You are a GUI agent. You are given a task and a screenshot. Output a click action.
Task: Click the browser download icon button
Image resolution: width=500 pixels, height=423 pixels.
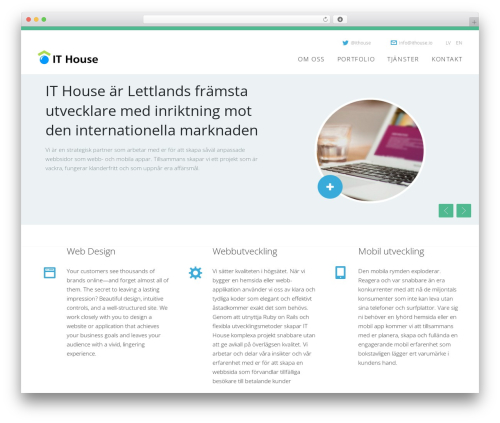tap(340, 19)
